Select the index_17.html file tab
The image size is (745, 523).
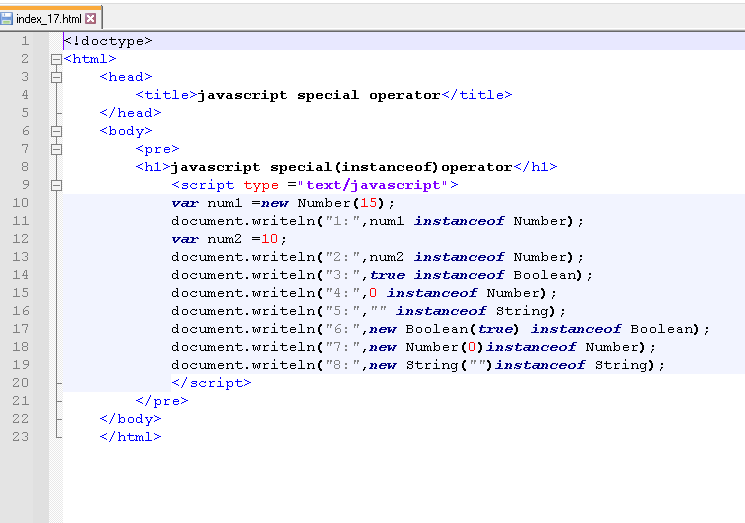point(48,19)
